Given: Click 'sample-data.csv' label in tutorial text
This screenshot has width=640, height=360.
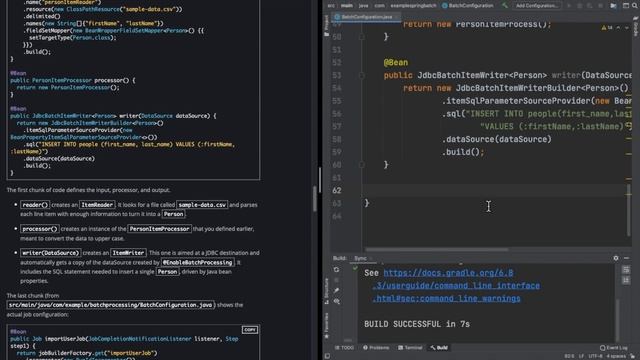Looking at the screenshot, I should 202,205.
